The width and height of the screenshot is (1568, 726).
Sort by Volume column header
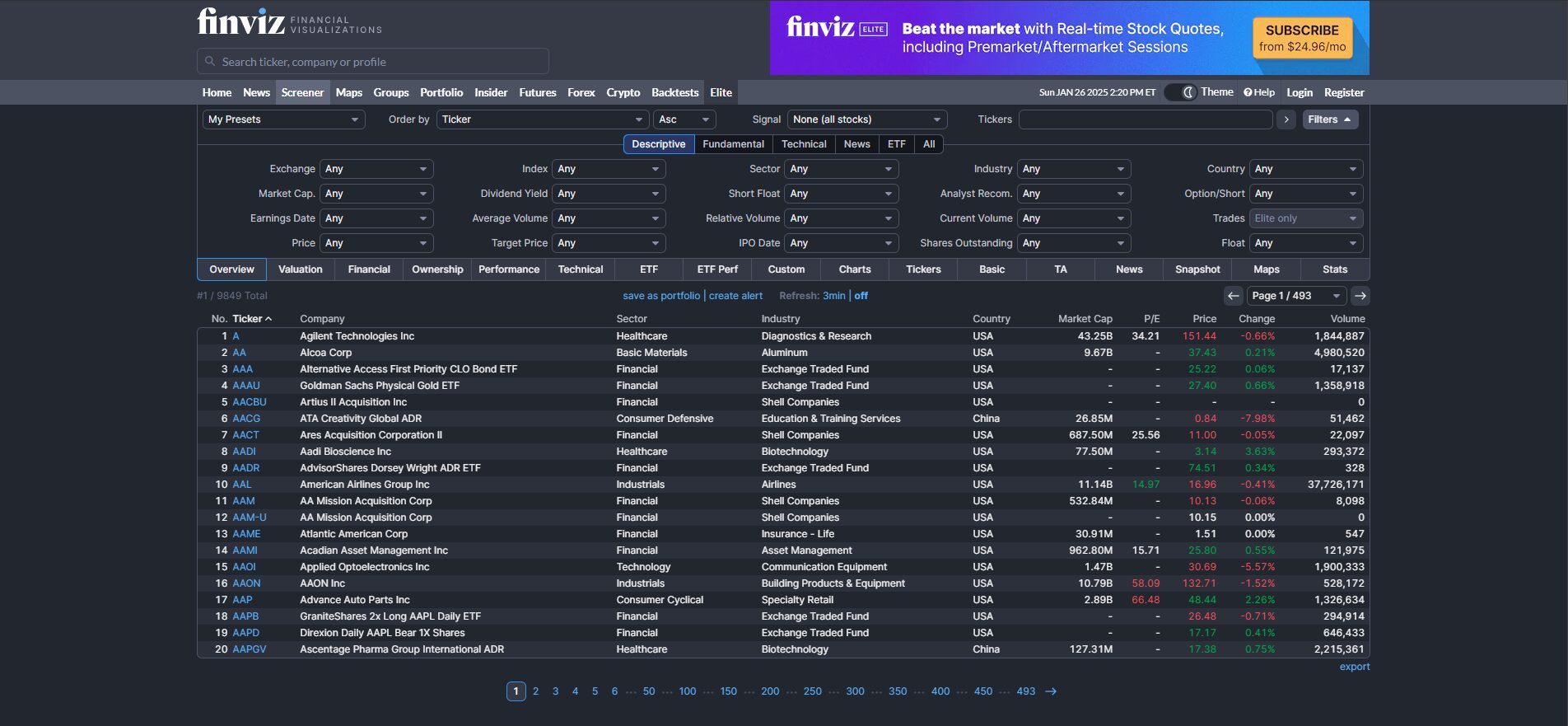[x=1347, y=319]
